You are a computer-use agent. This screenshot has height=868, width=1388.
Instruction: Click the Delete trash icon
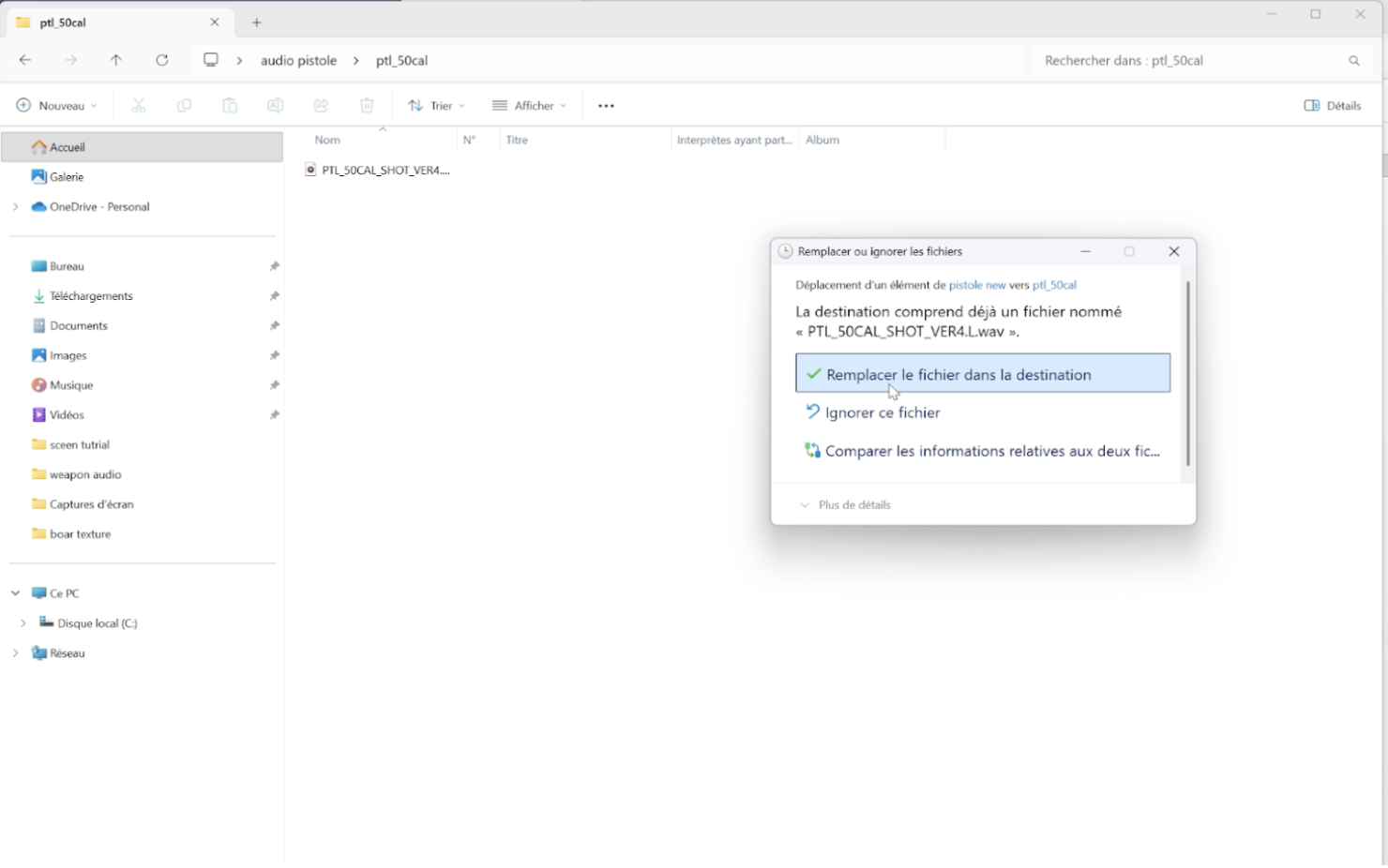pos(367,106)
